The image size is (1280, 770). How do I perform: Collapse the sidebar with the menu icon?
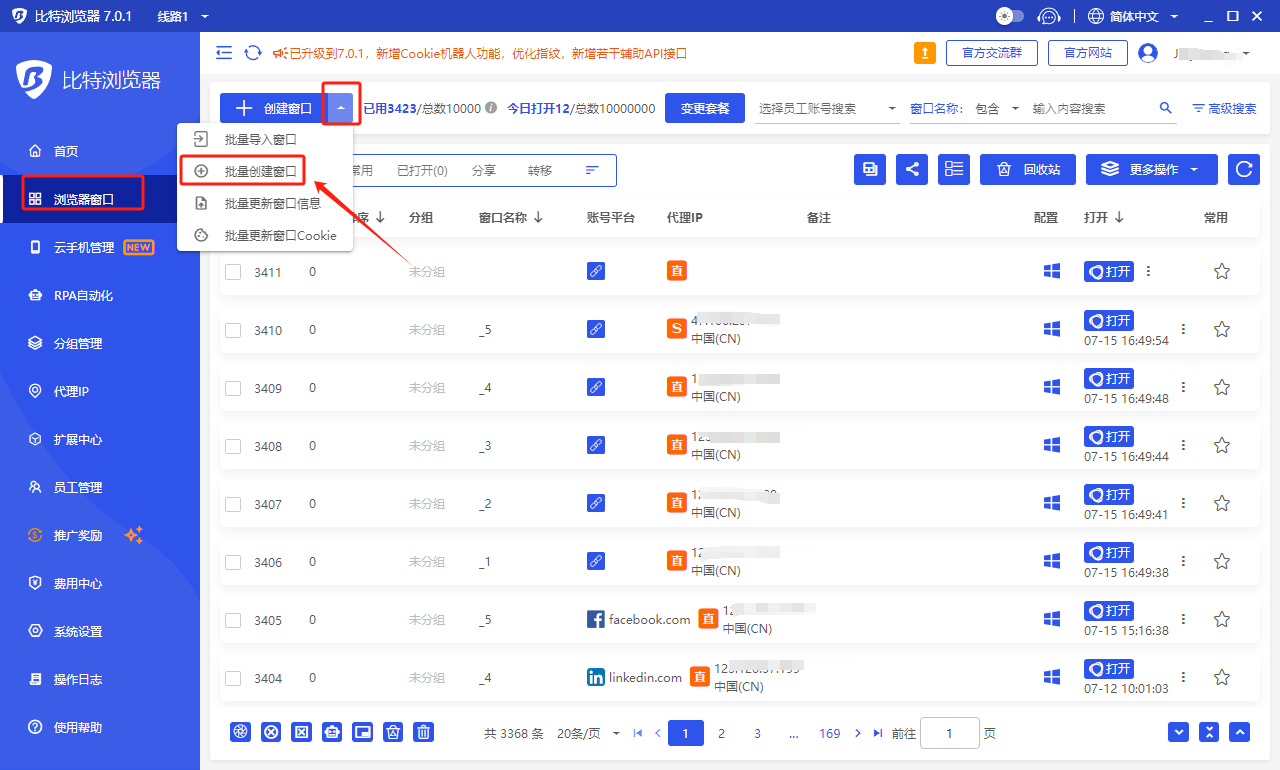tap(224, 53)
